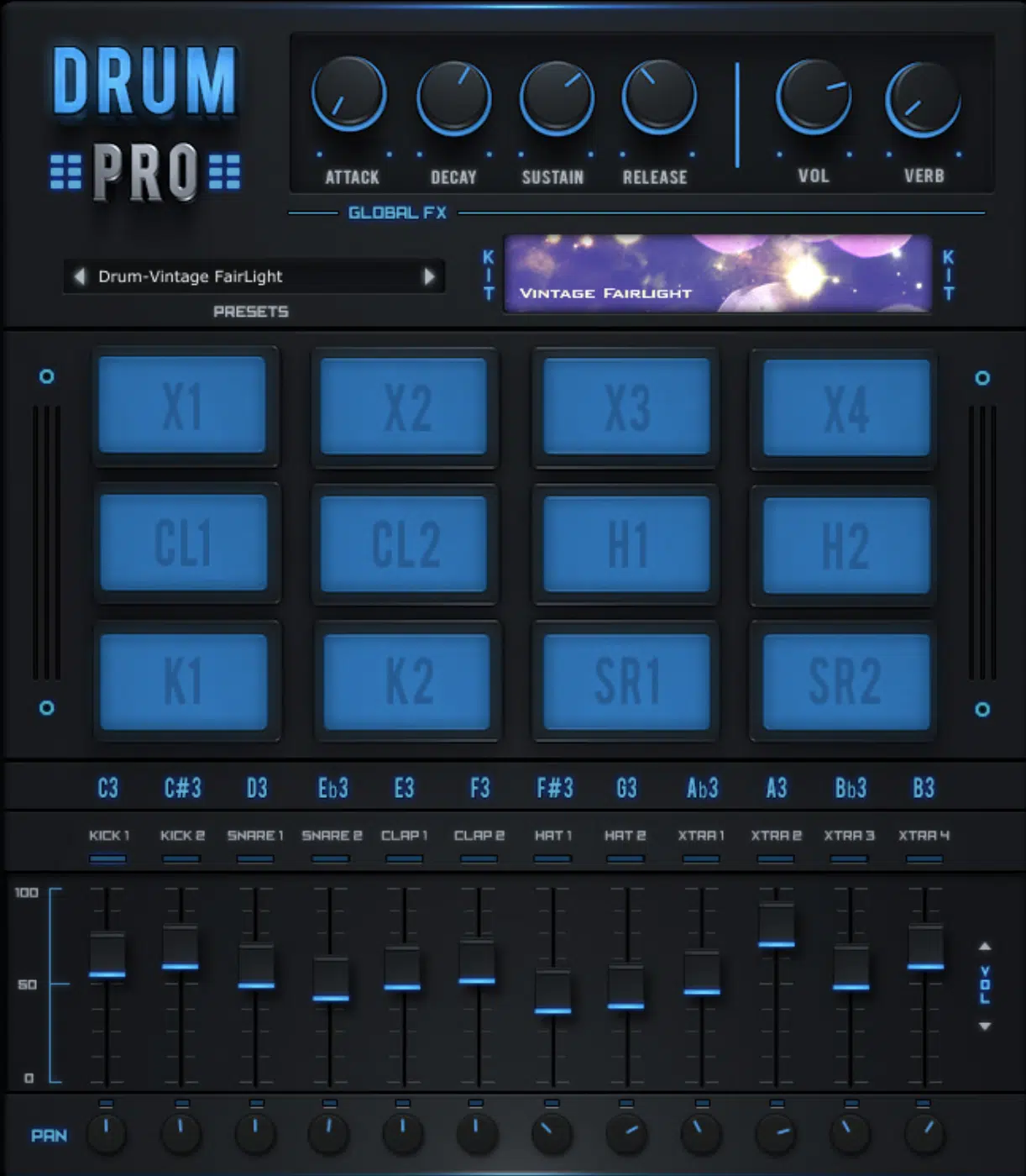1026x1176 pixels.
Task: Toggle the Kick 2 channel indicator
Action: point(181,858)
